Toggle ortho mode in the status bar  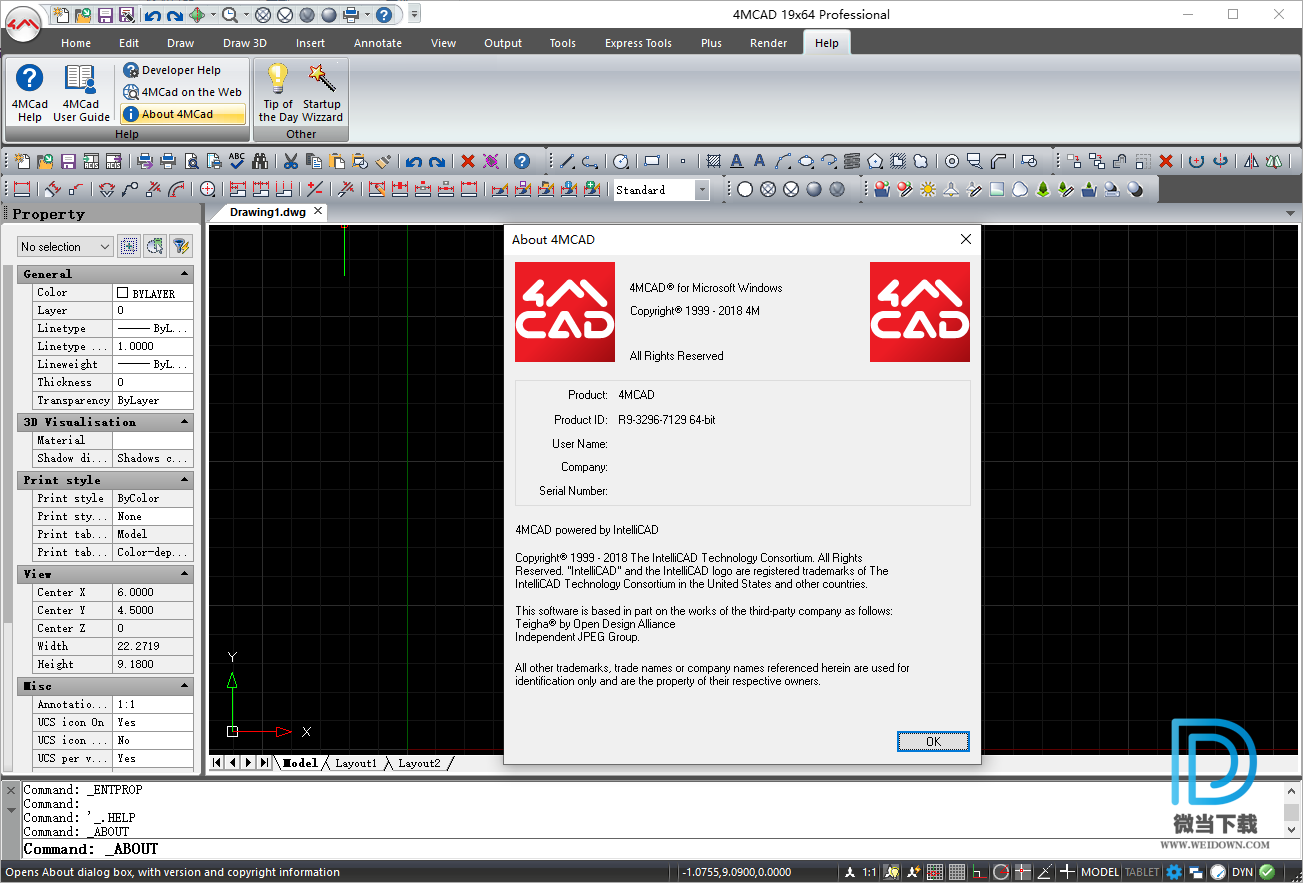(x=979, y=872)
